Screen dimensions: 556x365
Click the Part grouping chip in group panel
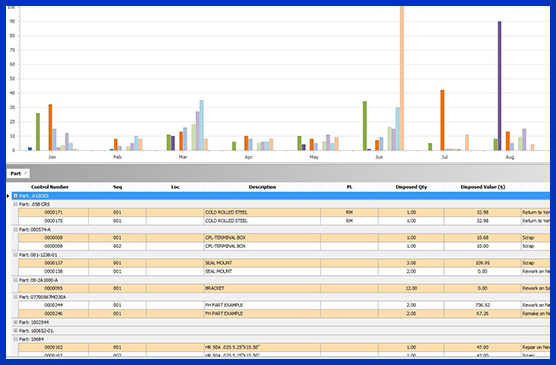(18, 173)
